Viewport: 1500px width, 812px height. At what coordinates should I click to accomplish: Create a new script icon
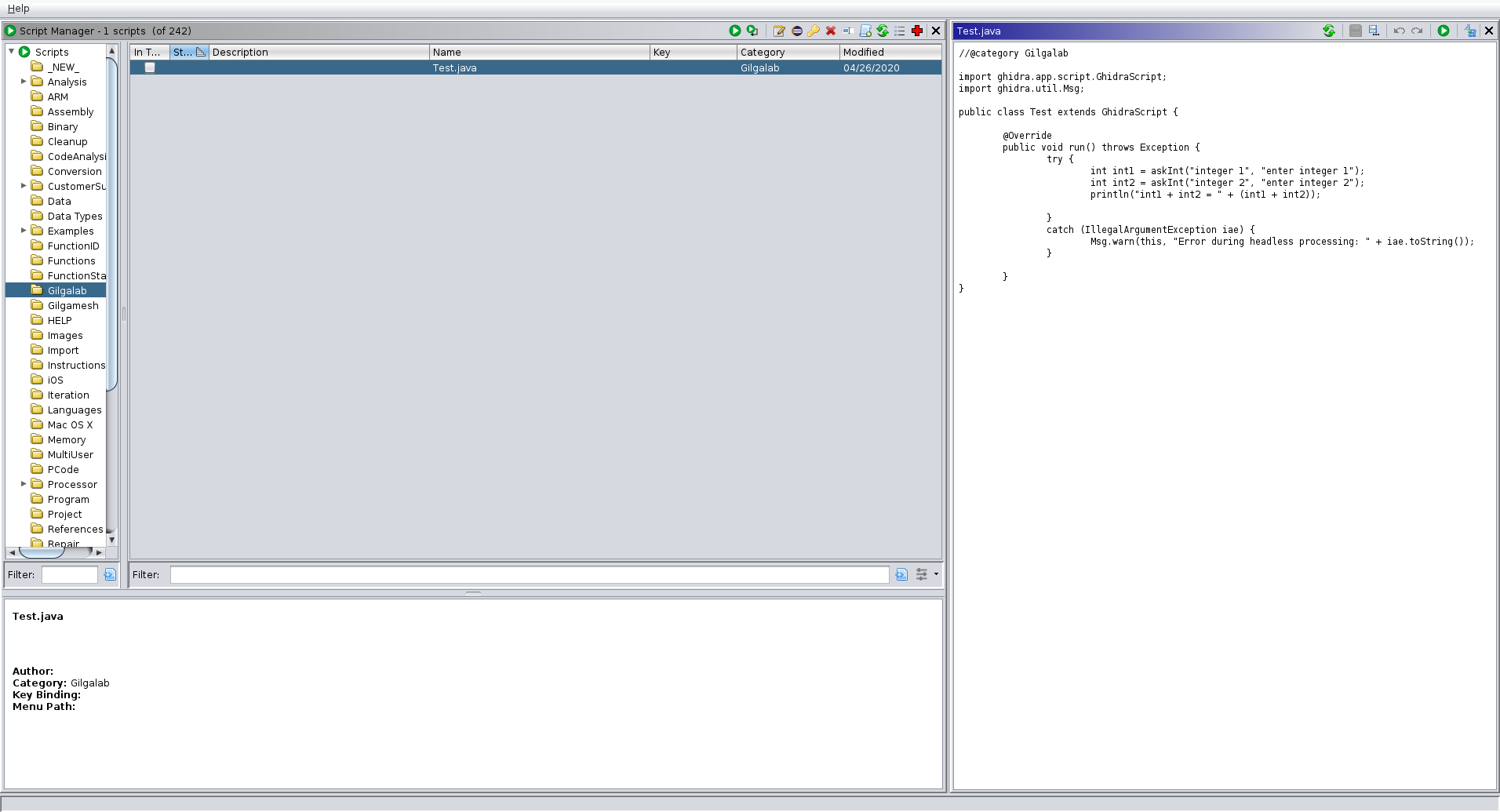pyautogui.click(x=865, y=31)
